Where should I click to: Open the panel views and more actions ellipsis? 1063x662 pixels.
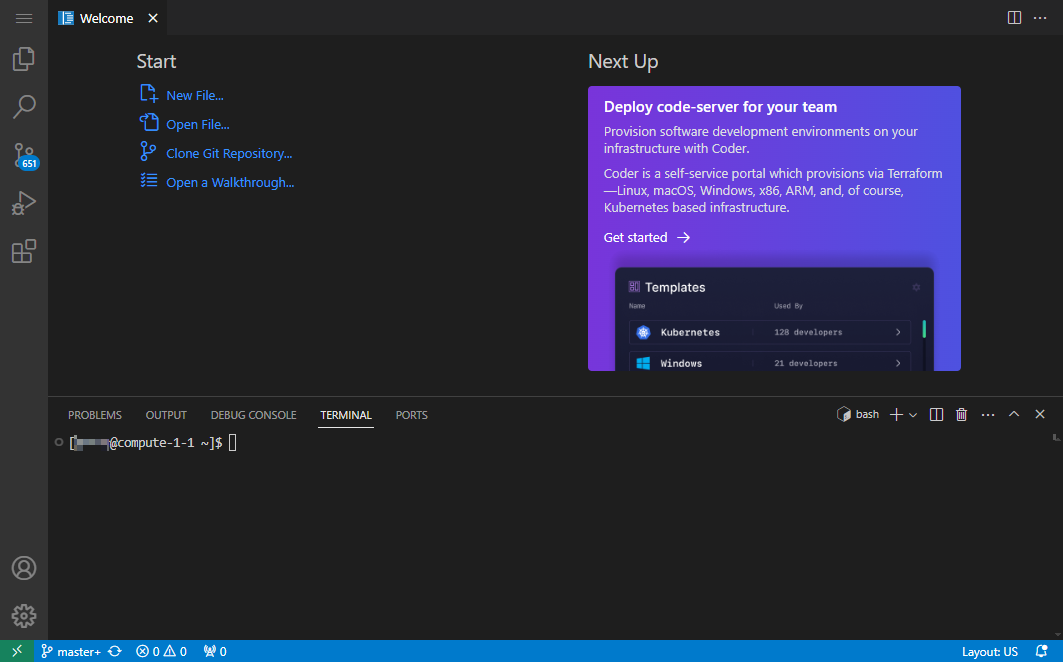point(988,414)
